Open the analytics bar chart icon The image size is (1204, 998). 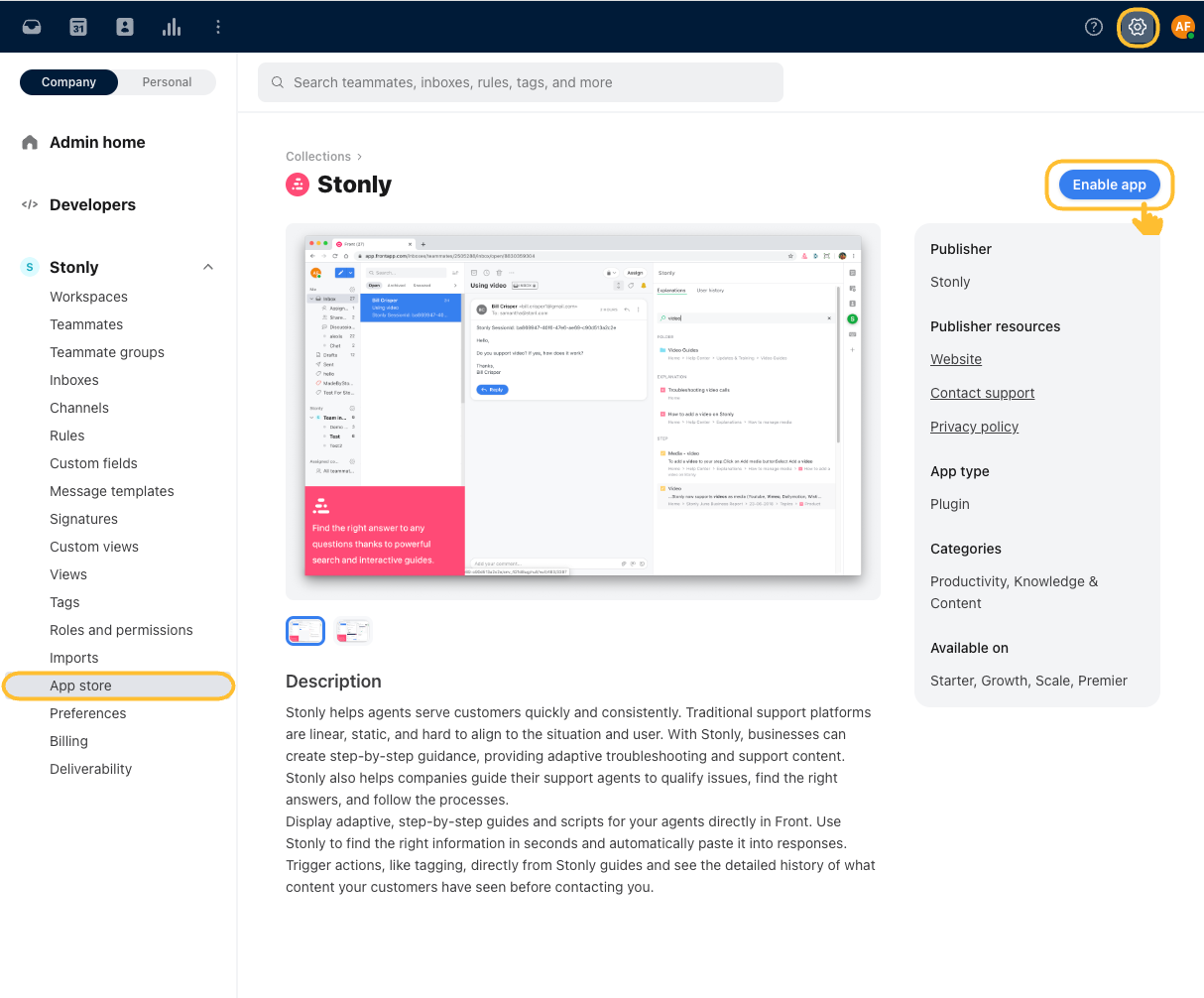click(172, 27)
